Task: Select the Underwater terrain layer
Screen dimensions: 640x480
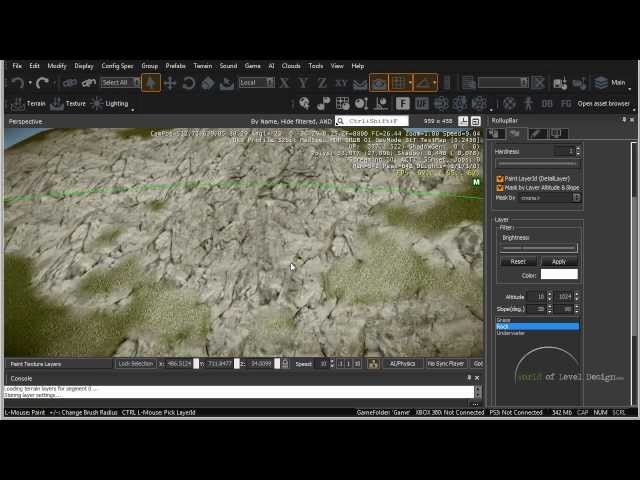Action: (x=537, y=333)
